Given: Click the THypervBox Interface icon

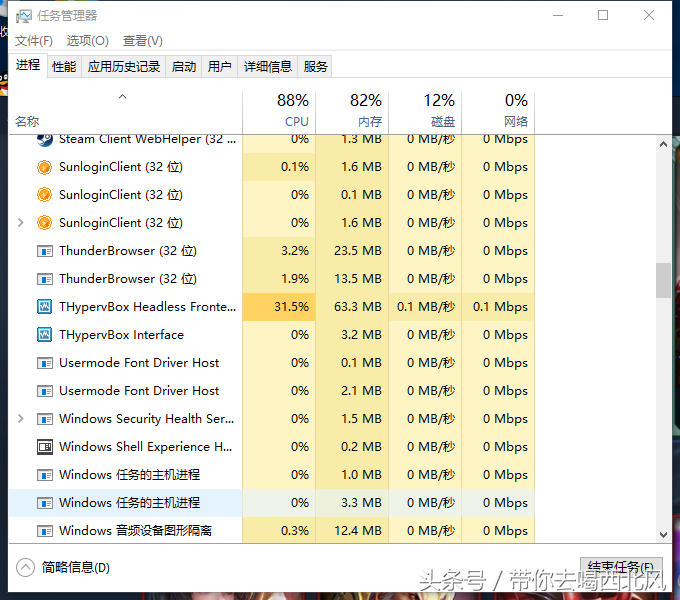Looking at the screenshot, I should pos(45,335).
